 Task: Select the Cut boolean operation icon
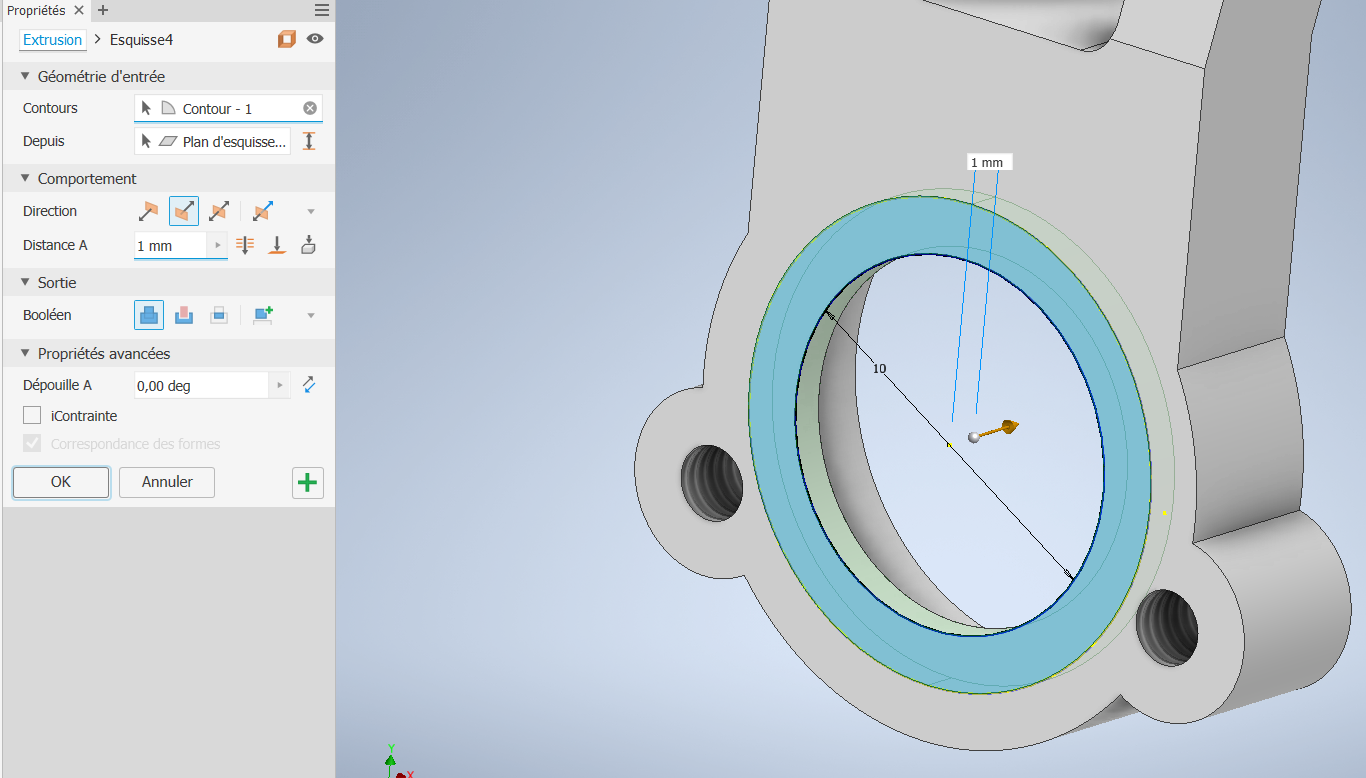[x=184, y=315]
